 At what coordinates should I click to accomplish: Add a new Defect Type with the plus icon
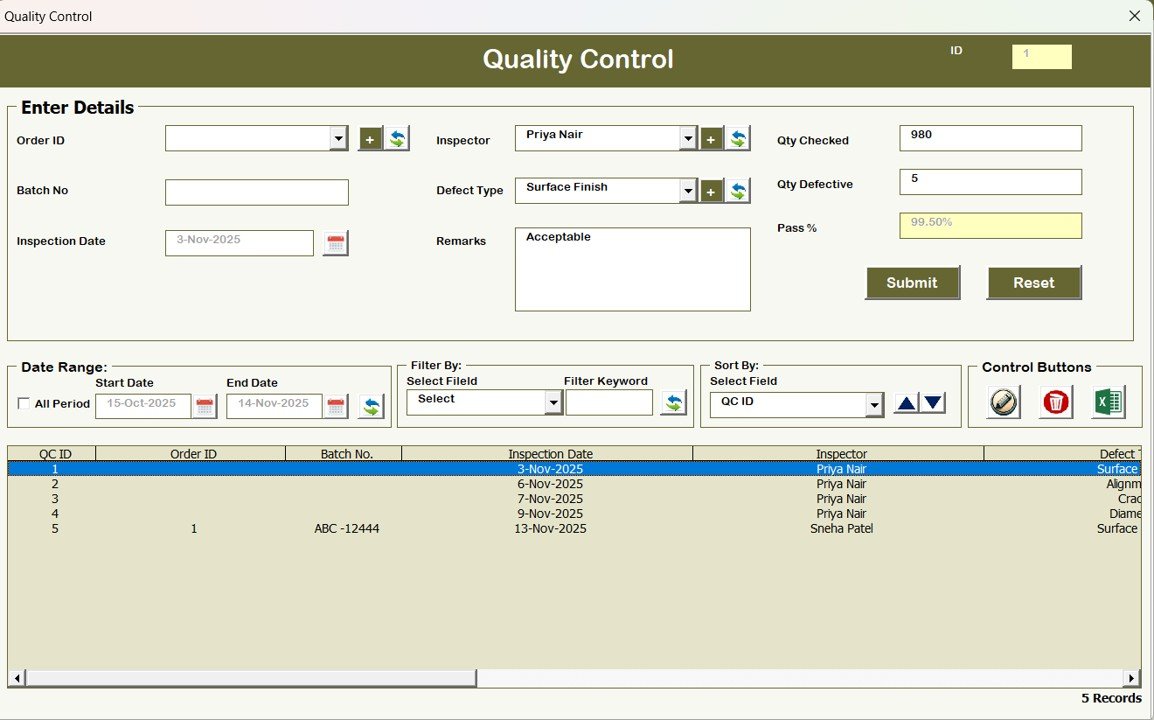[x=711, y=190]
